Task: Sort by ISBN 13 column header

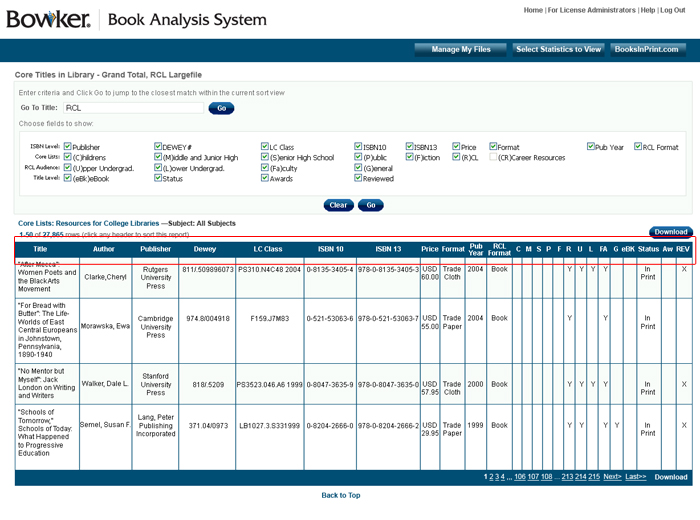Action: point(388,249)
